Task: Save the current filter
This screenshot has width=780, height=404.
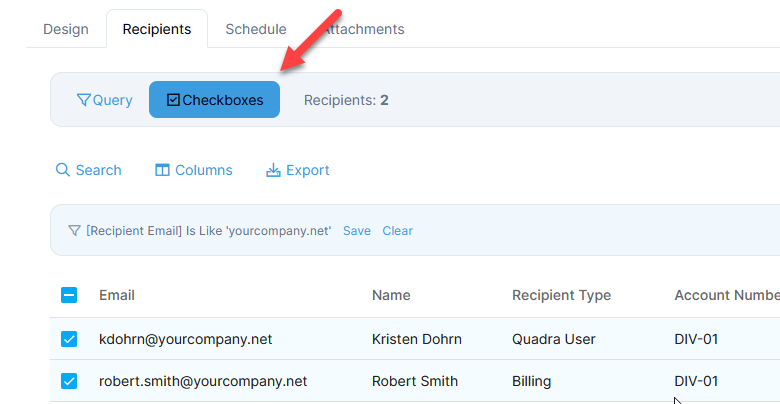Action: (357, 231)
